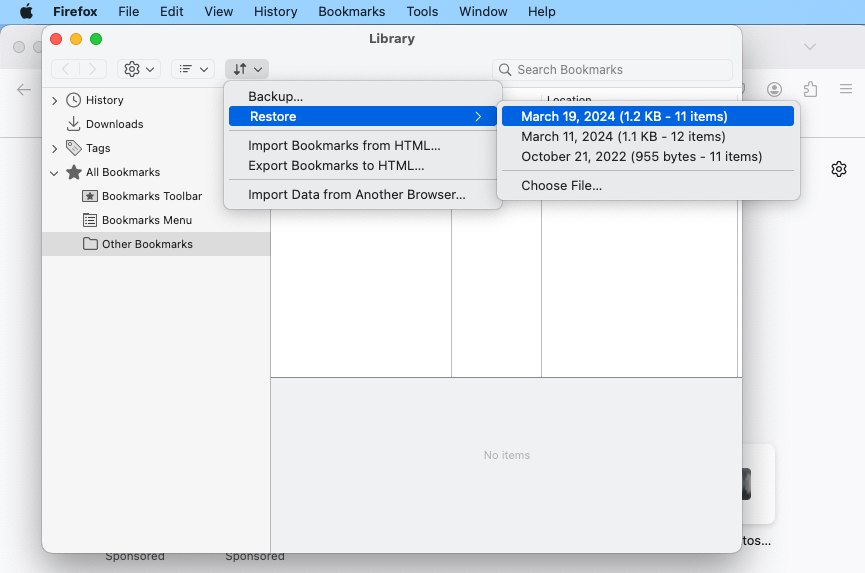
Task: Click the magnifier icon in Search Bookmarks
Action: [505, 69]
